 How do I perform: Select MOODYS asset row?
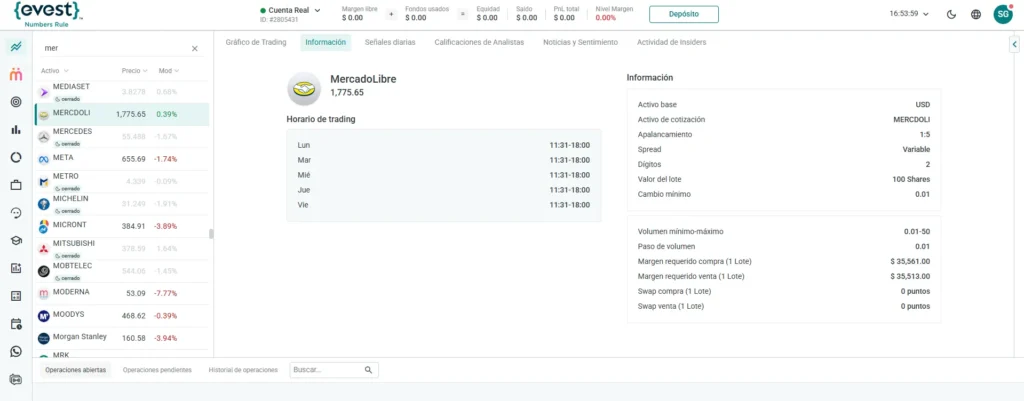(x=122, y=316)
